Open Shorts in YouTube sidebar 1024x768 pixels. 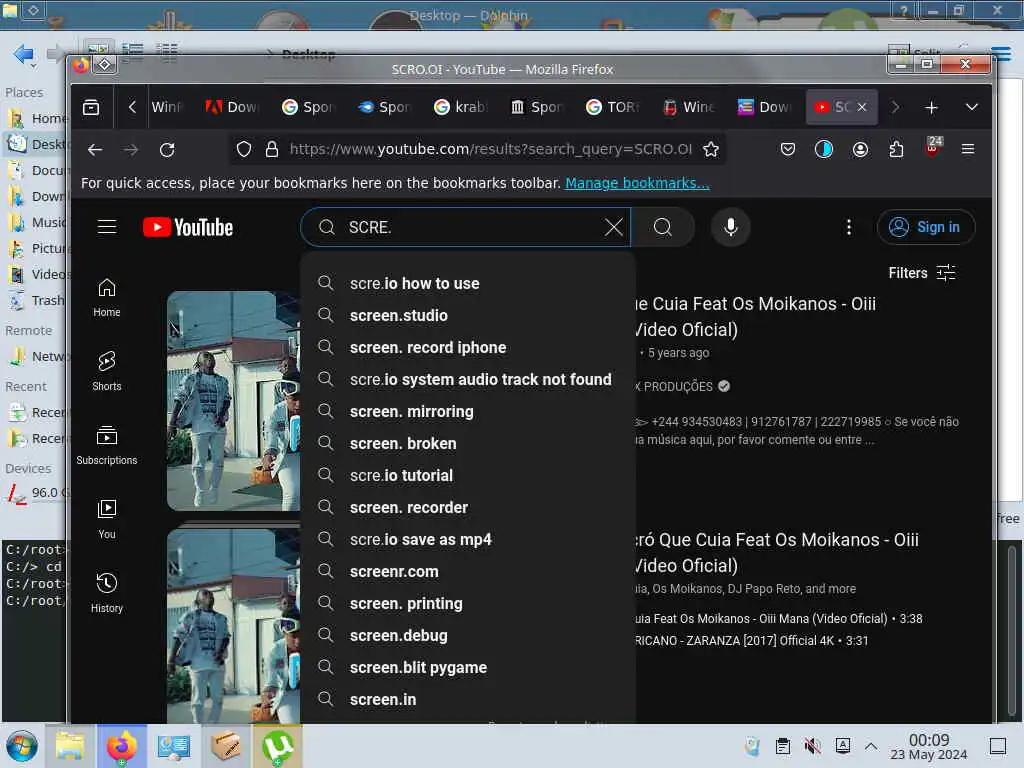pos(106,372)
